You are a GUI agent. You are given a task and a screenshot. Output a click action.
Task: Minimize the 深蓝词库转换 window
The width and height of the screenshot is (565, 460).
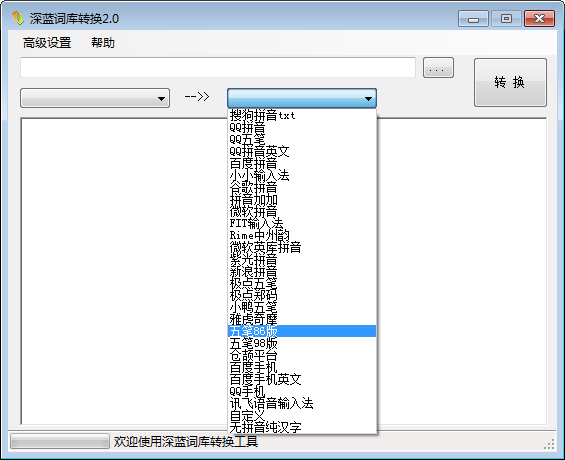tap(473, 19)
